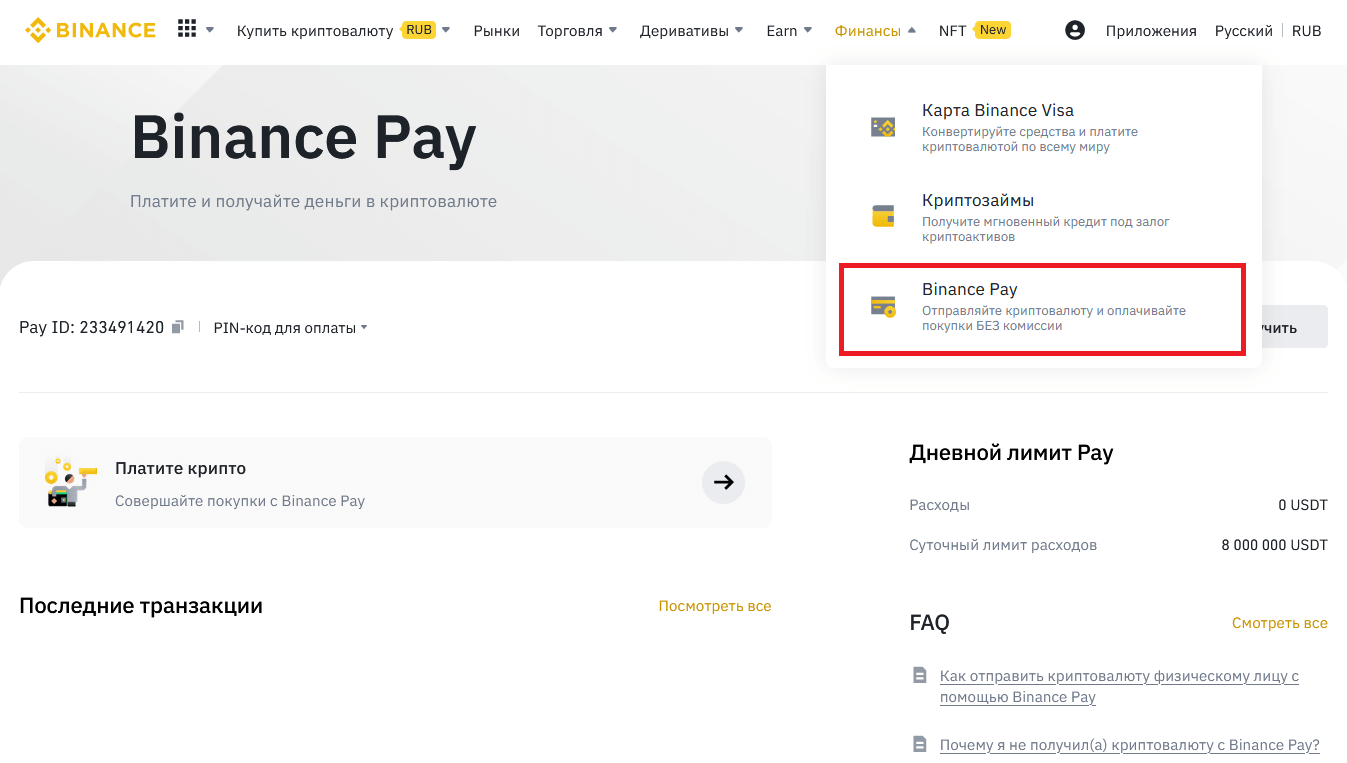This screenshot has width=1347, height=763.
Task: Expand the Деривативы dropdown menu
Action: coord(691,31)
